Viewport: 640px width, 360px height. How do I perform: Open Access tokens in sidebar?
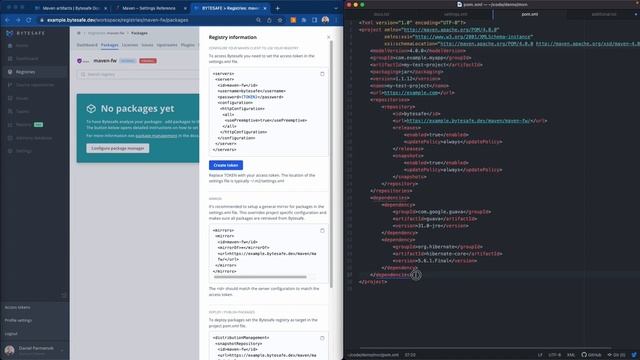point(18,307)
